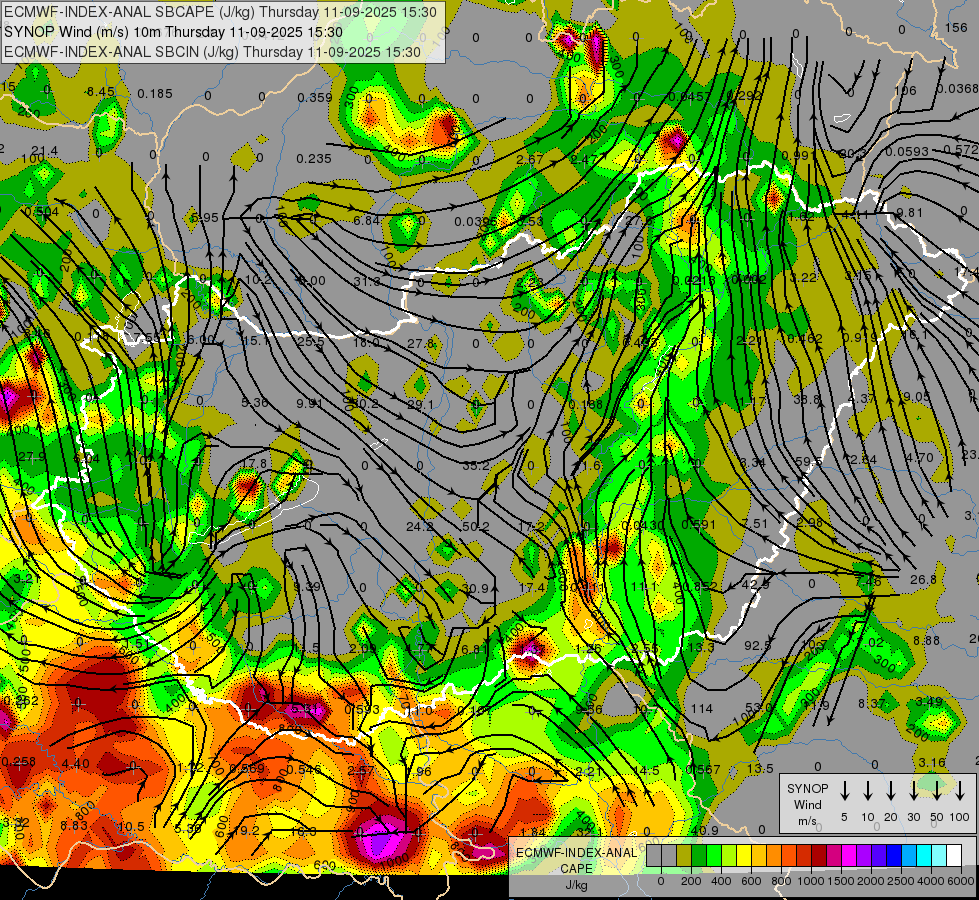
Task: Pick the orange swatch before 800
Action: tap(774, 855)
